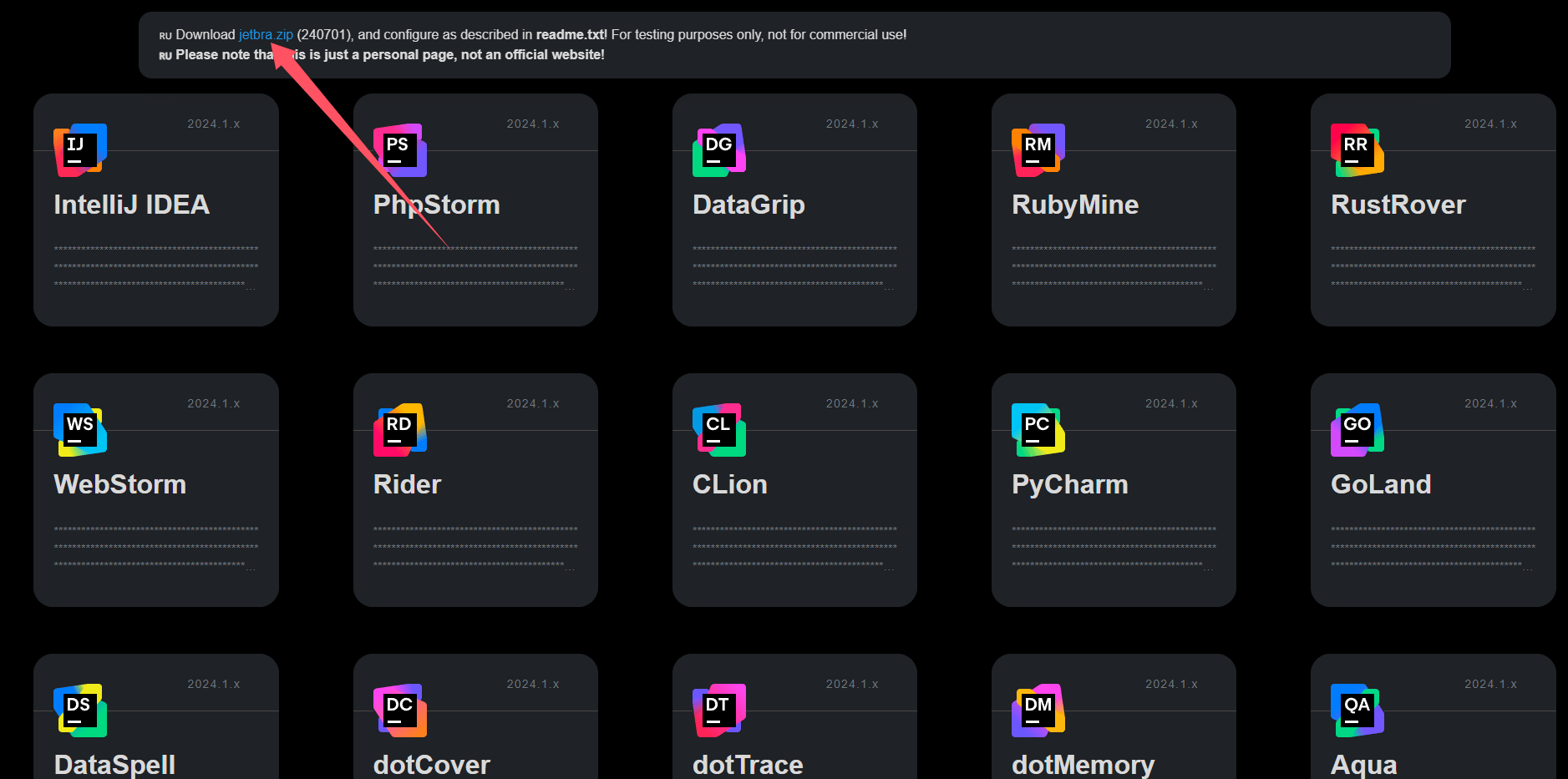Click the WebStorm card title
This screenshot has height=779, width=1568.
tap(119, 484)
